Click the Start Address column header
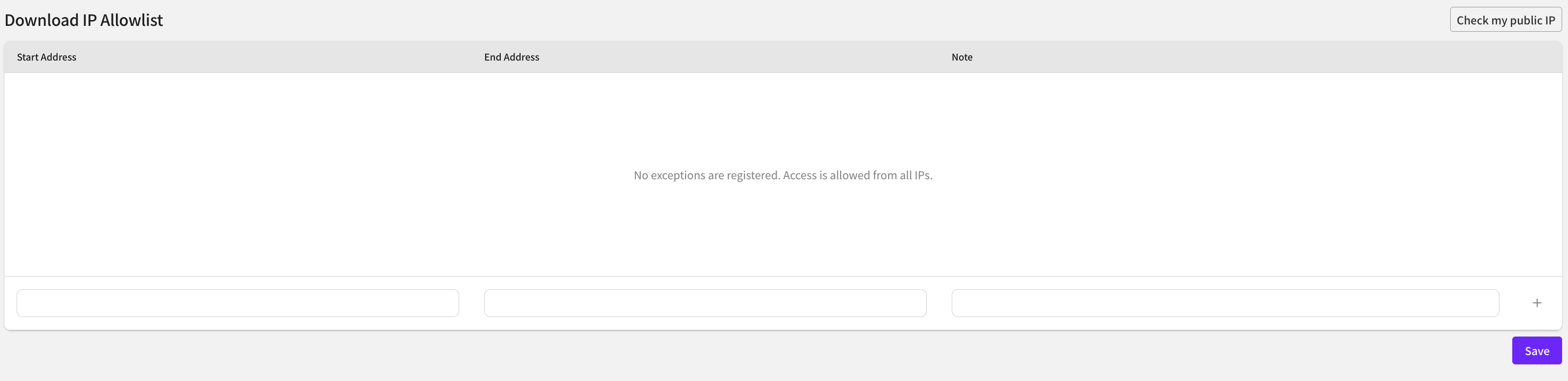The height and width of the screenshot is (381, 1568). 47,57
